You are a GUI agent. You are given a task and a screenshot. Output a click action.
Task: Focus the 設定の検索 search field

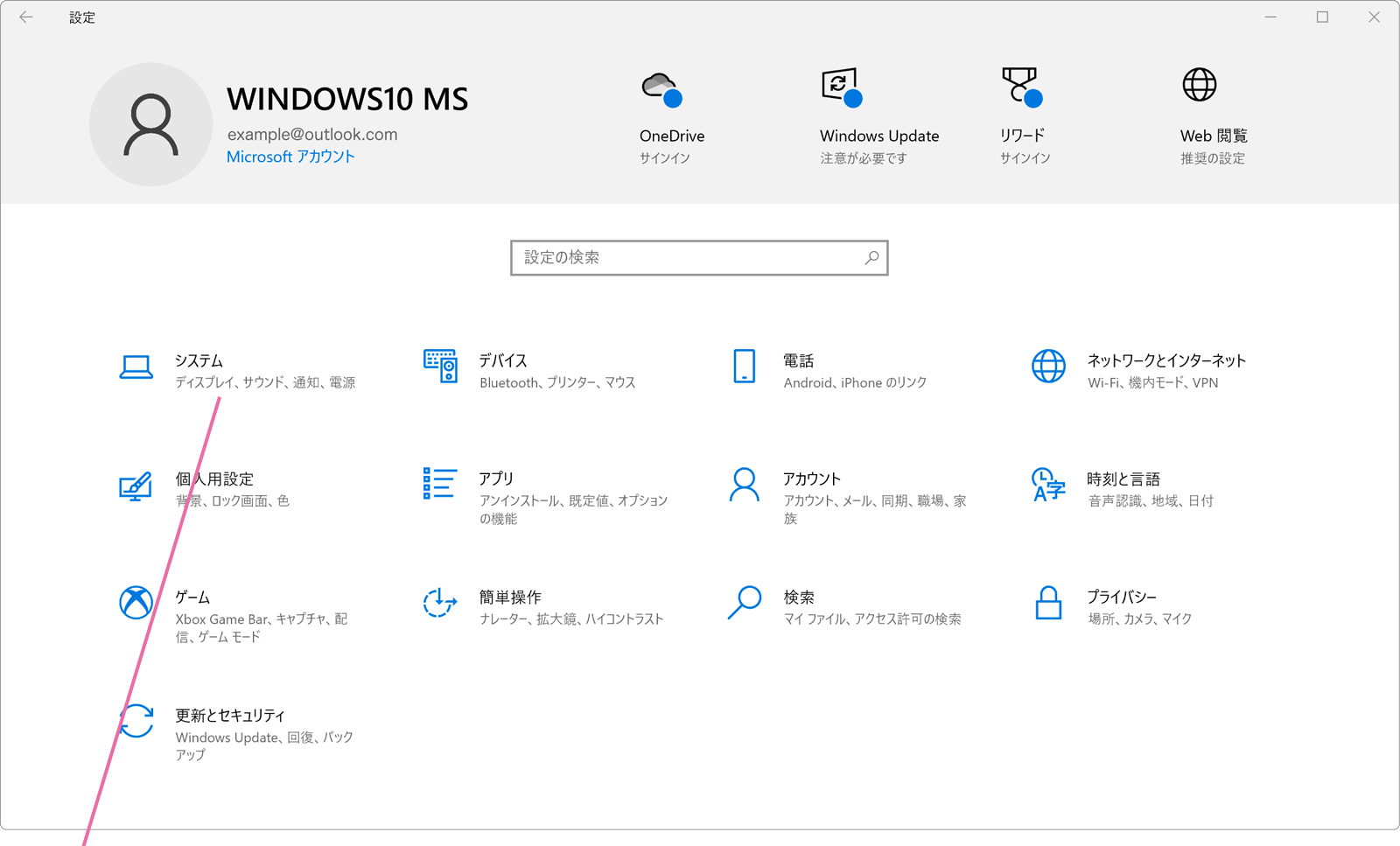click(699, 257)
